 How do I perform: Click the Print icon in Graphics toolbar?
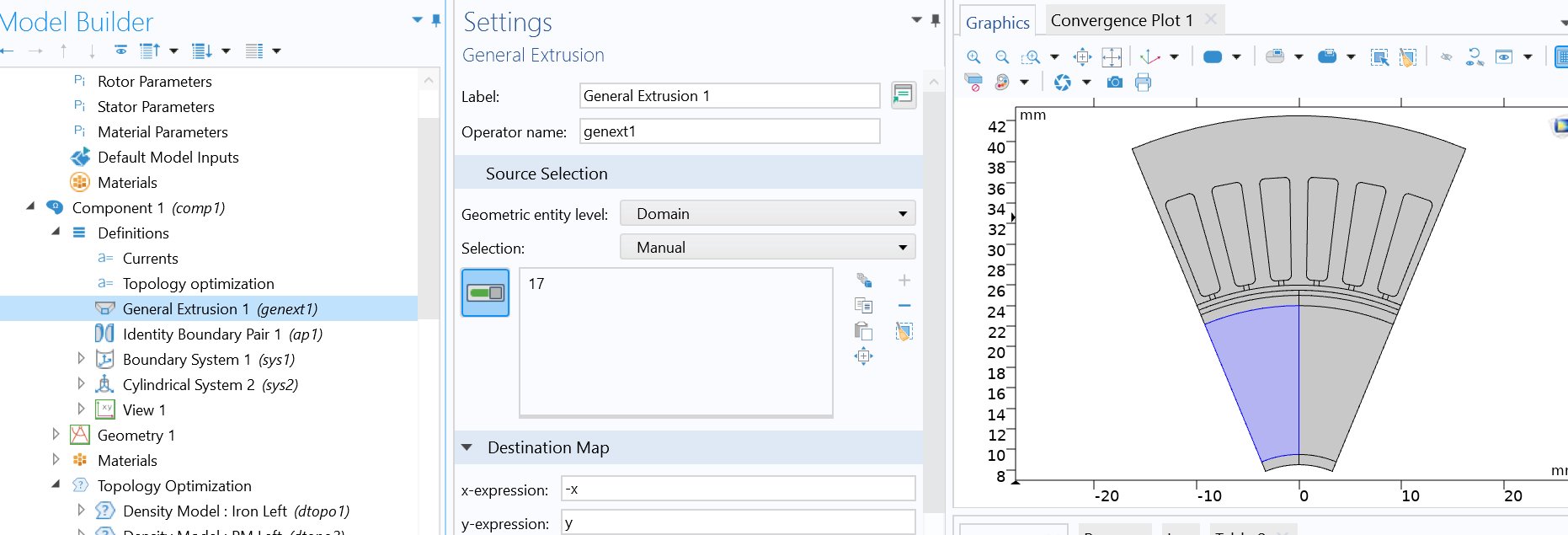pos(1143,83)
